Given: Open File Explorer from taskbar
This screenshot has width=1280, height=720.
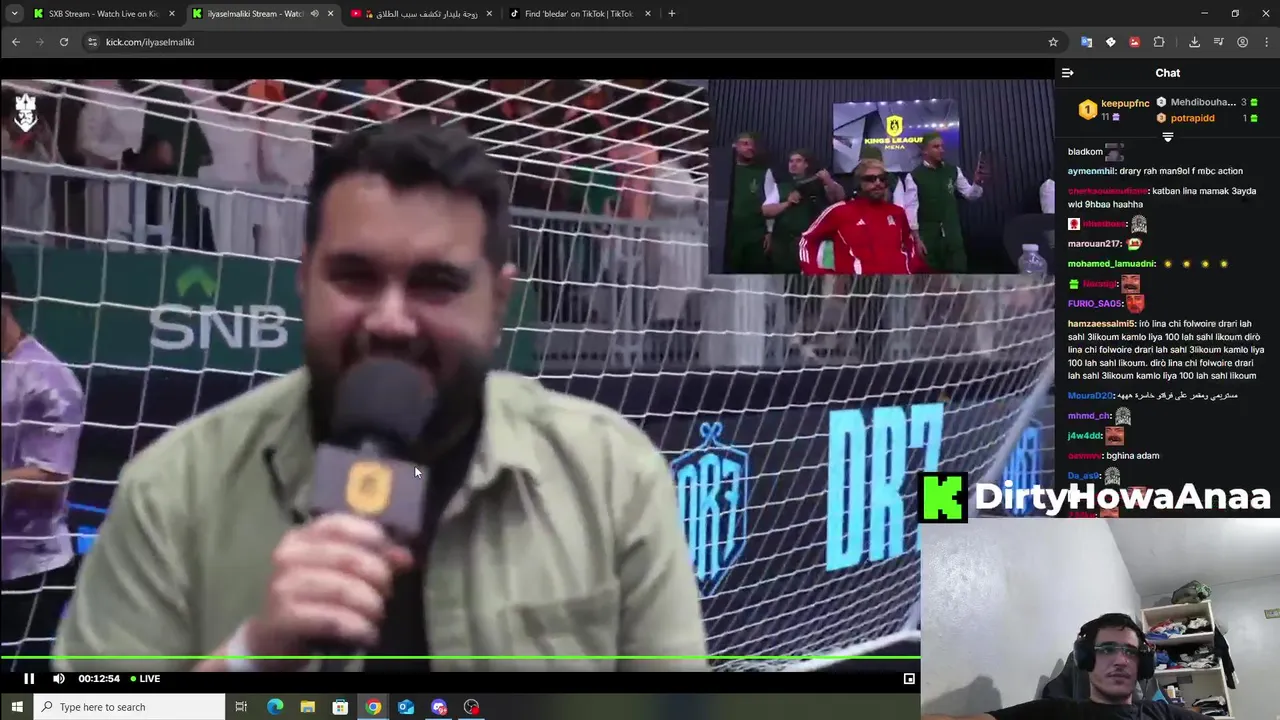Looking at the screenshot, I should pyautogui.click(x=307, y=707).
